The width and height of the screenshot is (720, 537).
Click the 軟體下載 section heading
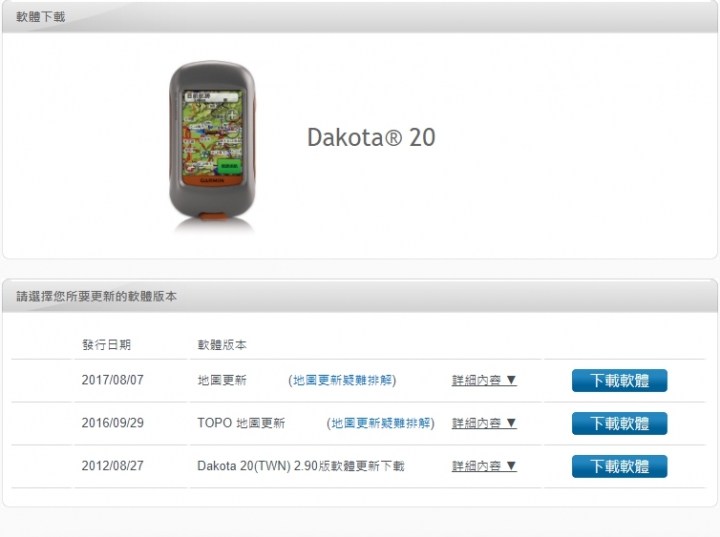[40, 17]
